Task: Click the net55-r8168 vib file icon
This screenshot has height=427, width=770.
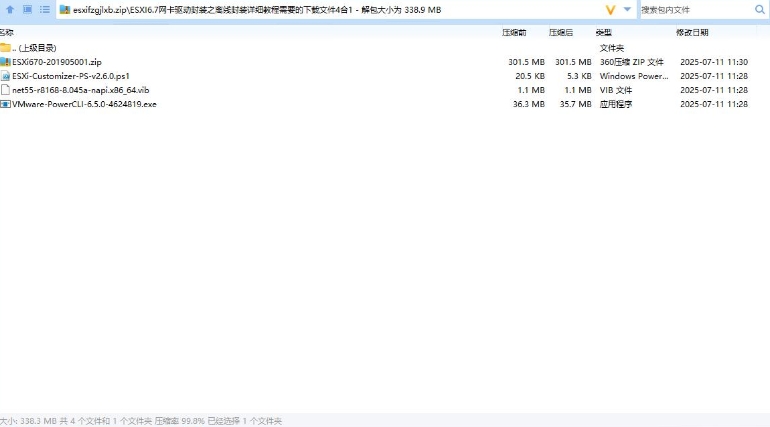Action: [x=5, y=90]
